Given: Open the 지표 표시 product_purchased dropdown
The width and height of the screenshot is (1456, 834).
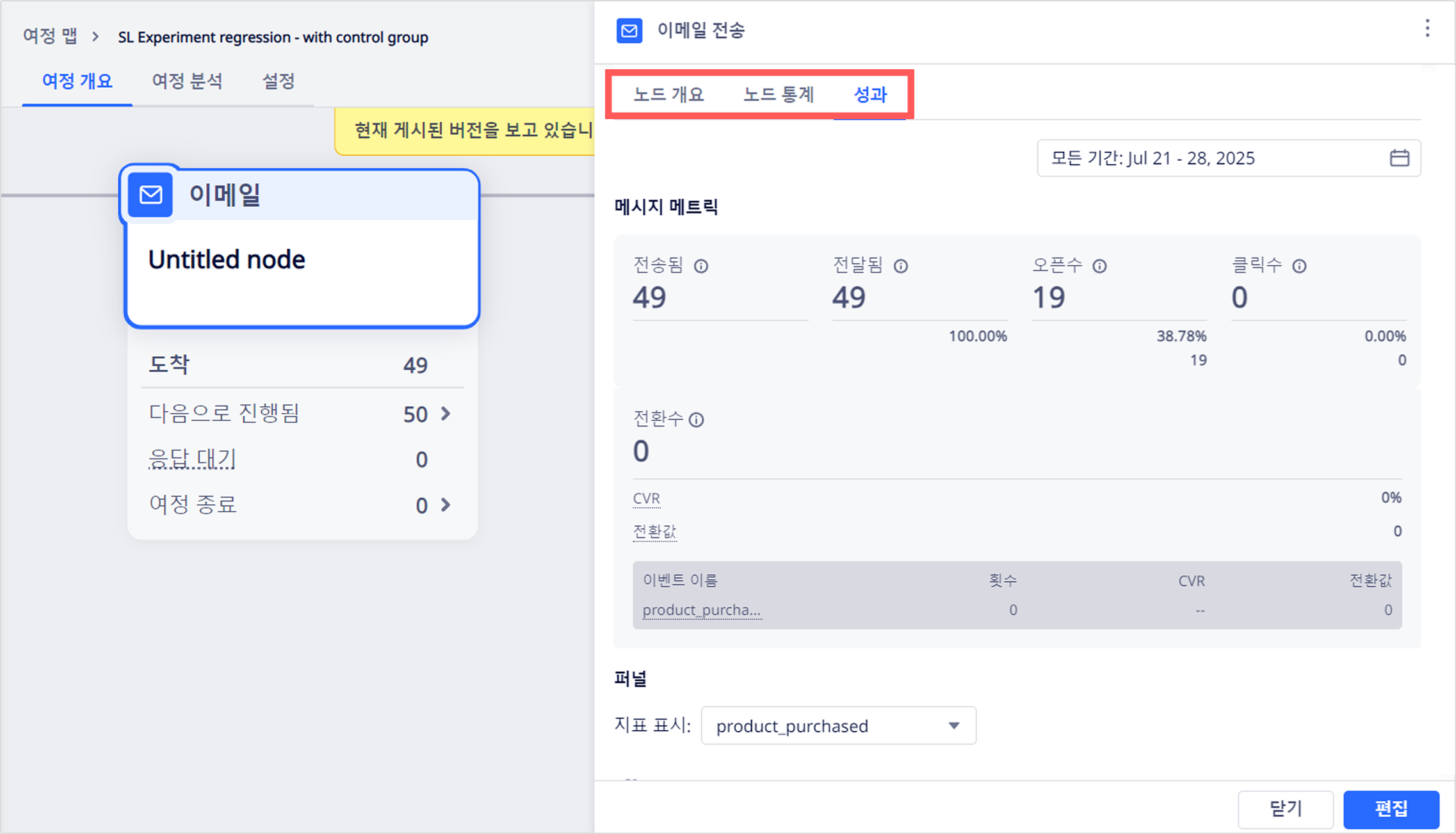Looking at the screenshot, I should point(838,726).
